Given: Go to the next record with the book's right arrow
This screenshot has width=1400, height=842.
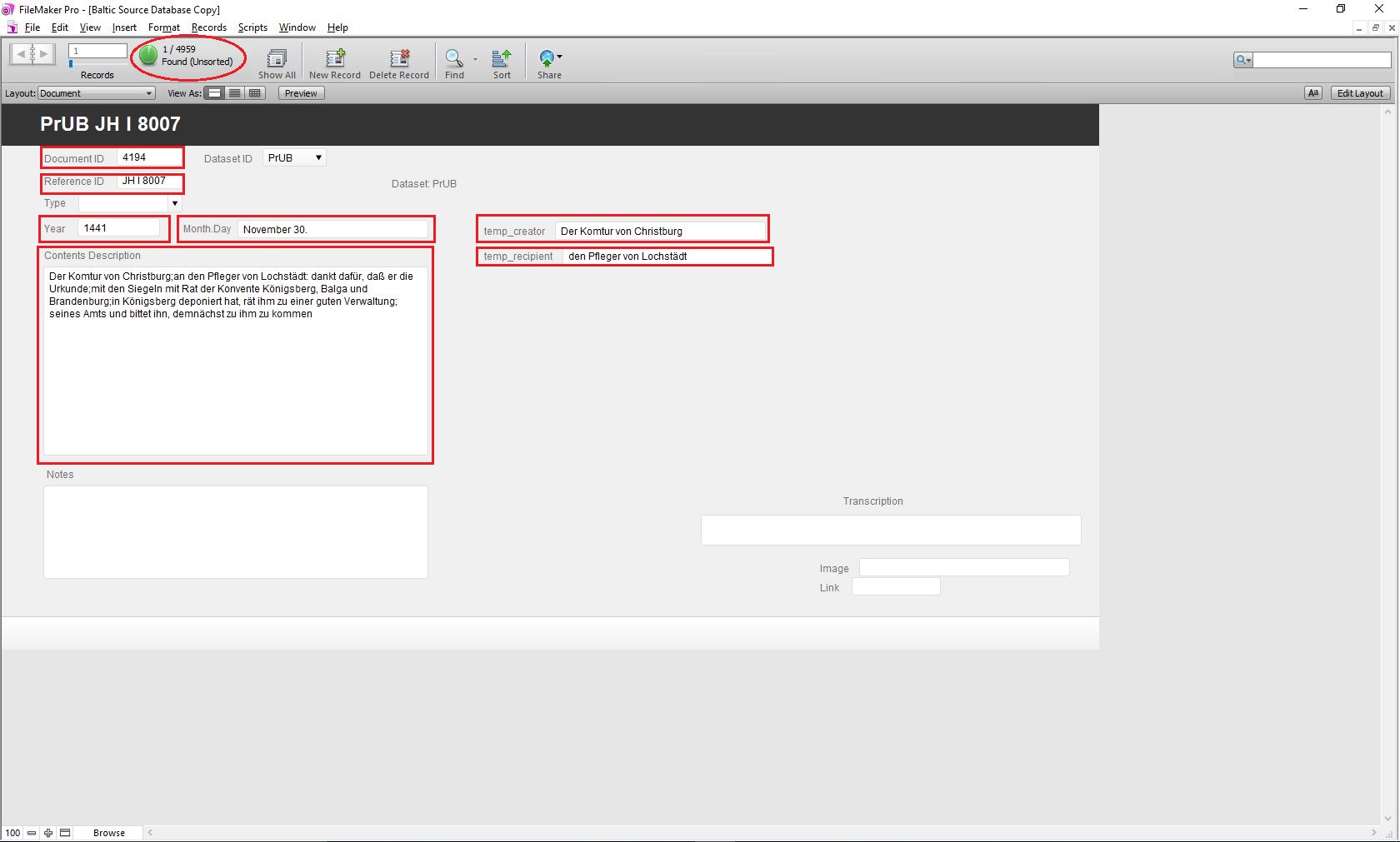Looking at the screenshot, I should point(44,54).
